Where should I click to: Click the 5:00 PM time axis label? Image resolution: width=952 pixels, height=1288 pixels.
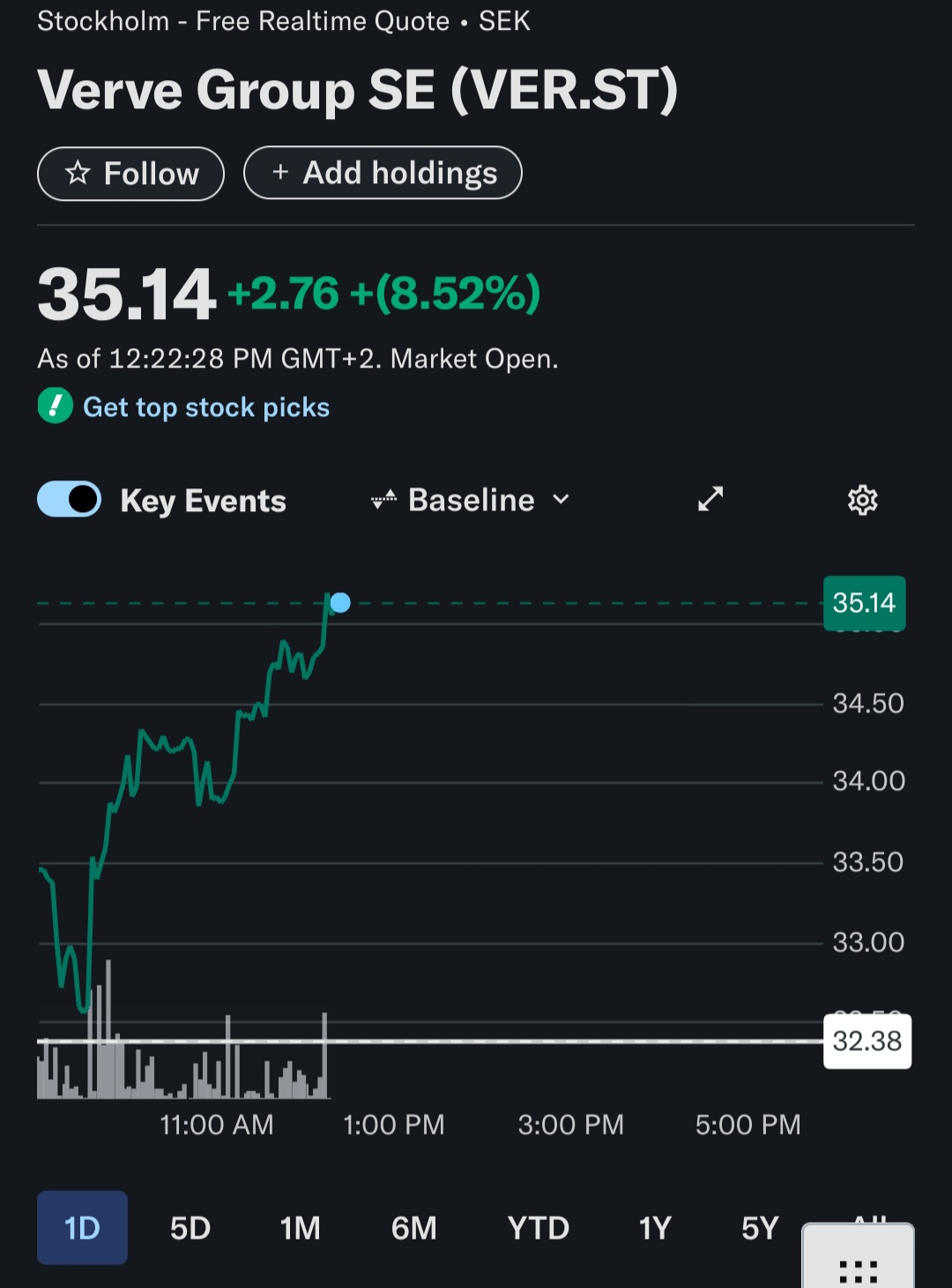pyautogui.click(x=748, y=1125)
